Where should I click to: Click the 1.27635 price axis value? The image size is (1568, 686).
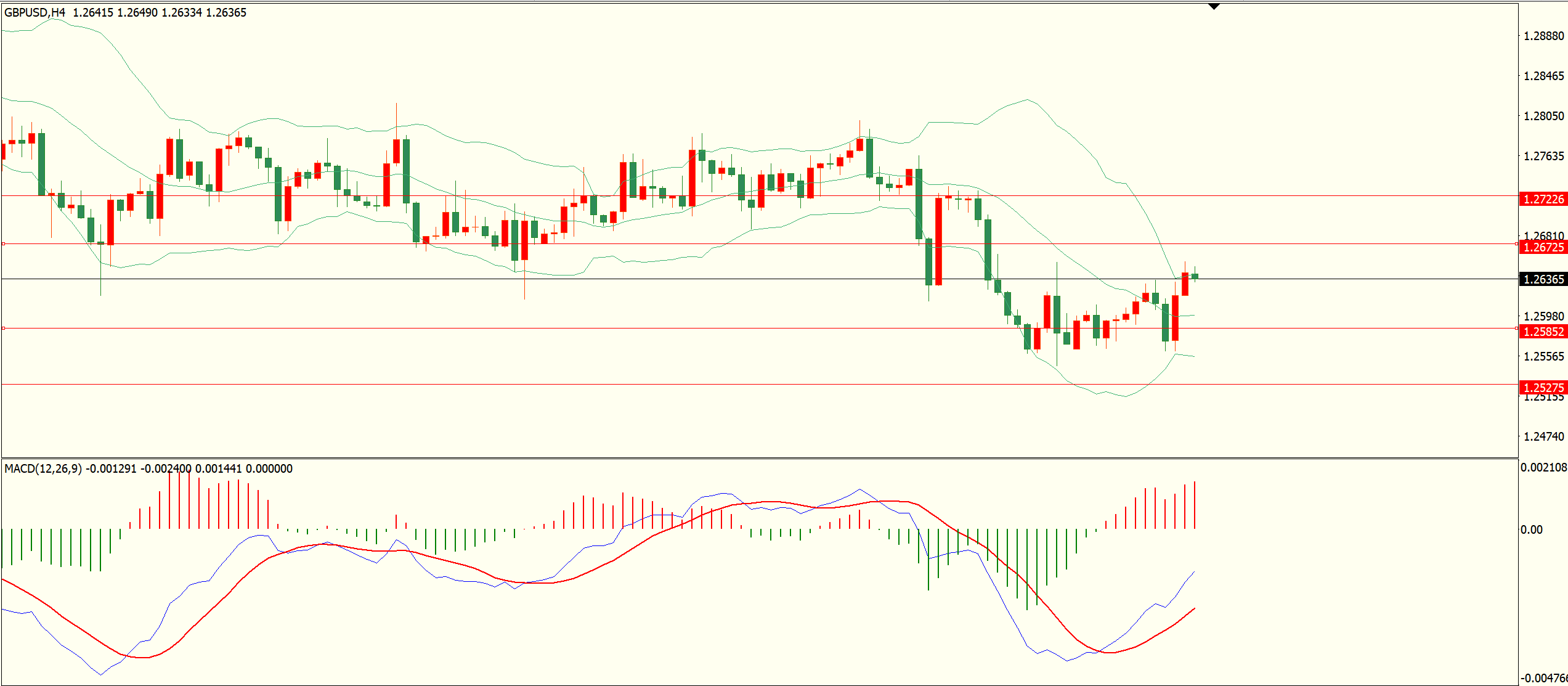(x=1543, y=156)
